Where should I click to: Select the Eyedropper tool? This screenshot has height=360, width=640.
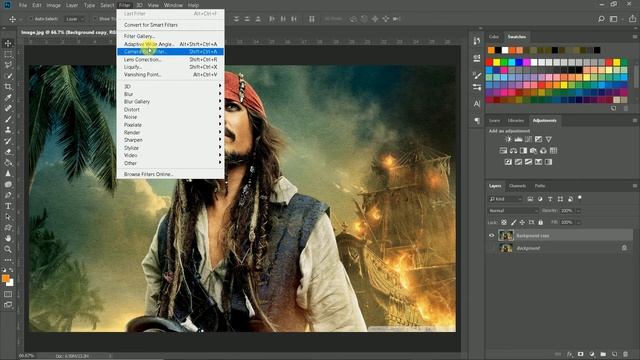pos(8,97)
